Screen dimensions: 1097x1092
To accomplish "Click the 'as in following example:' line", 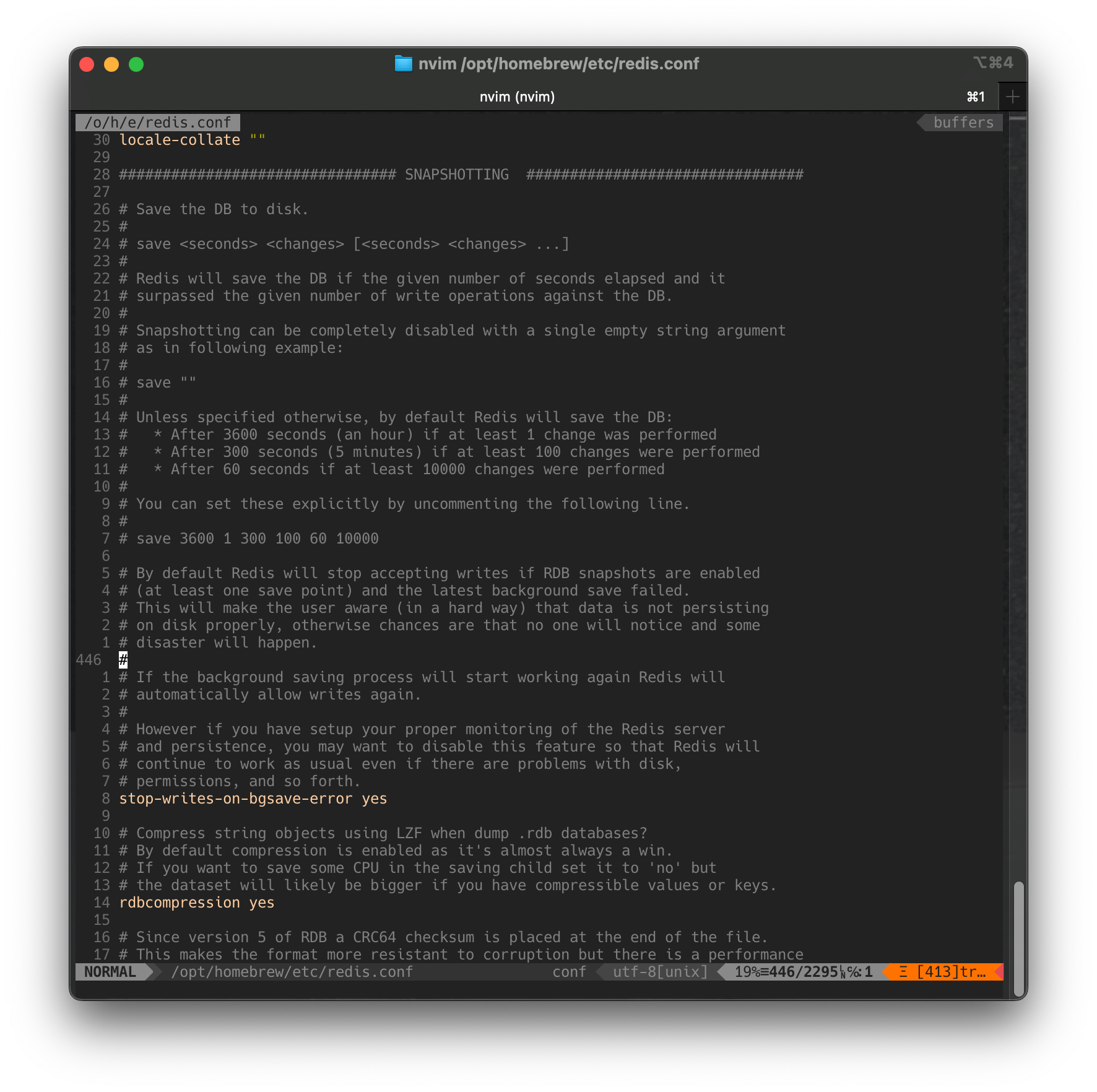I will pos(231,348).
